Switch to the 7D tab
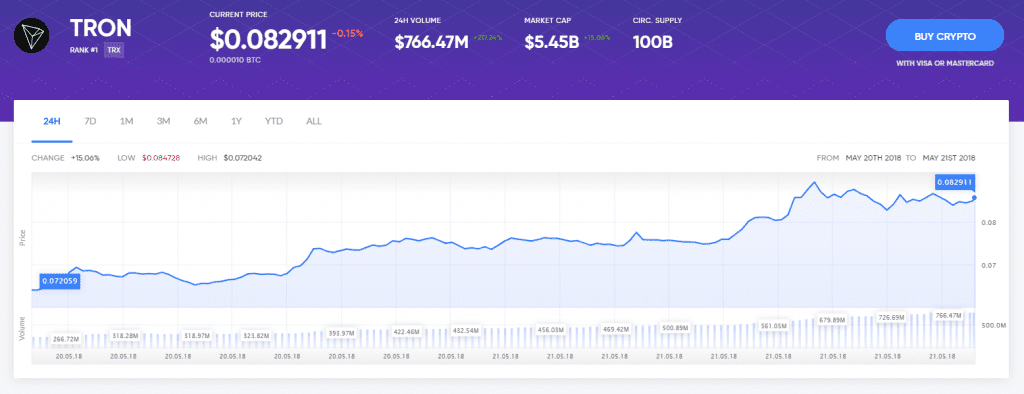Screen dimensions: 1024x394 [90, 122]
